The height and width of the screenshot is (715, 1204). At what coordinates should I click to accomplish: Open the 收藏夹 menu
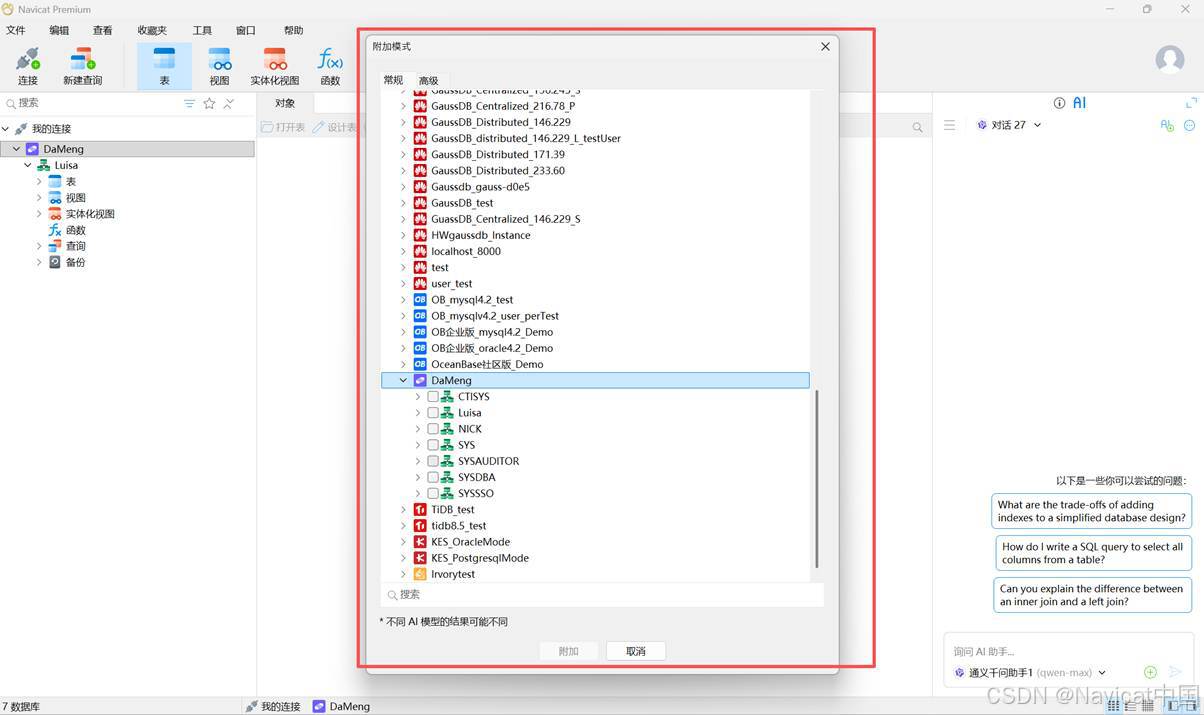tap(152, 31)
